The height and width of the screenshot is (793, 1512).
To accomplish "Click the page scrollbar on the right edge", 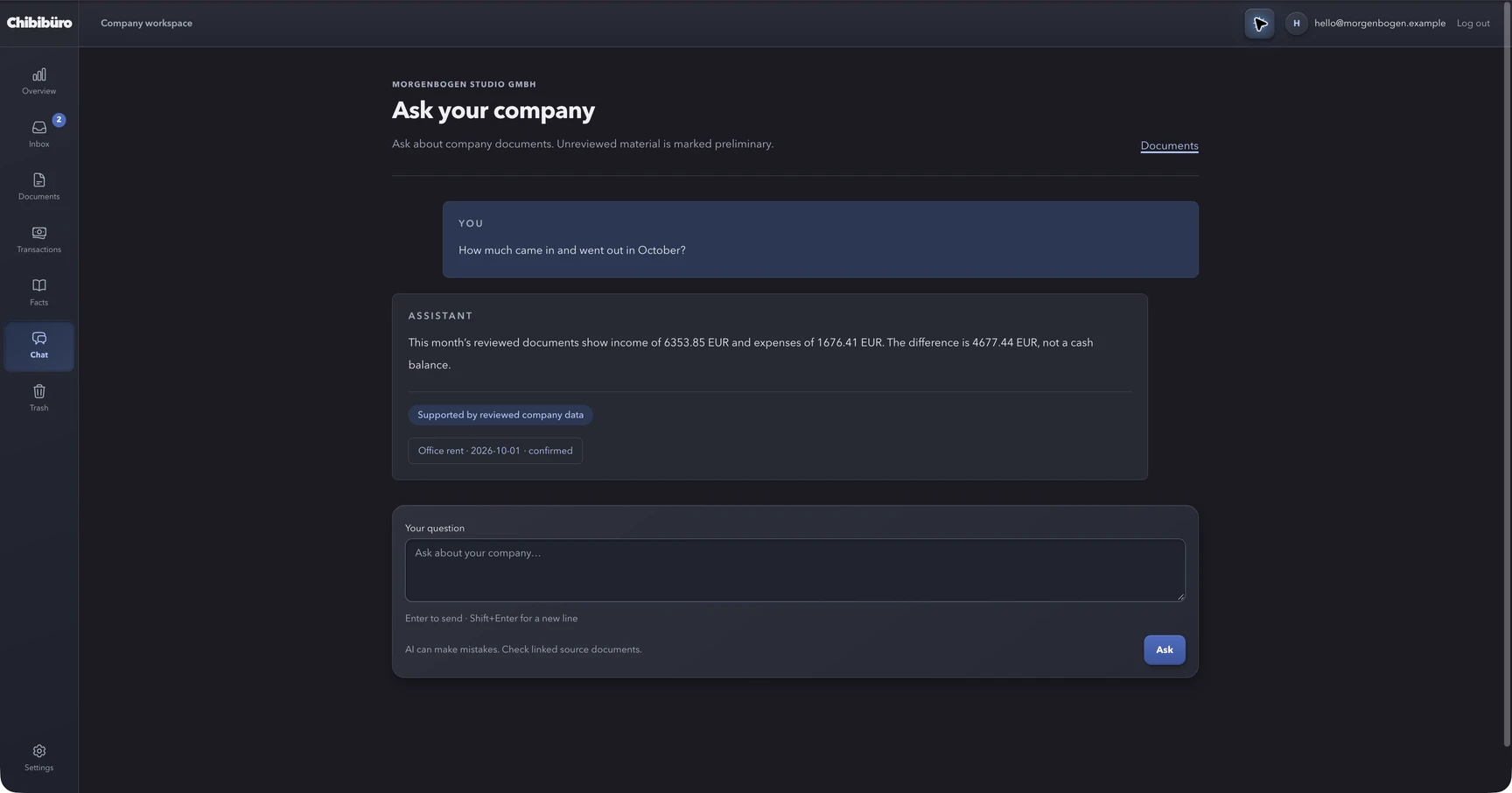I will point(1507,374).
